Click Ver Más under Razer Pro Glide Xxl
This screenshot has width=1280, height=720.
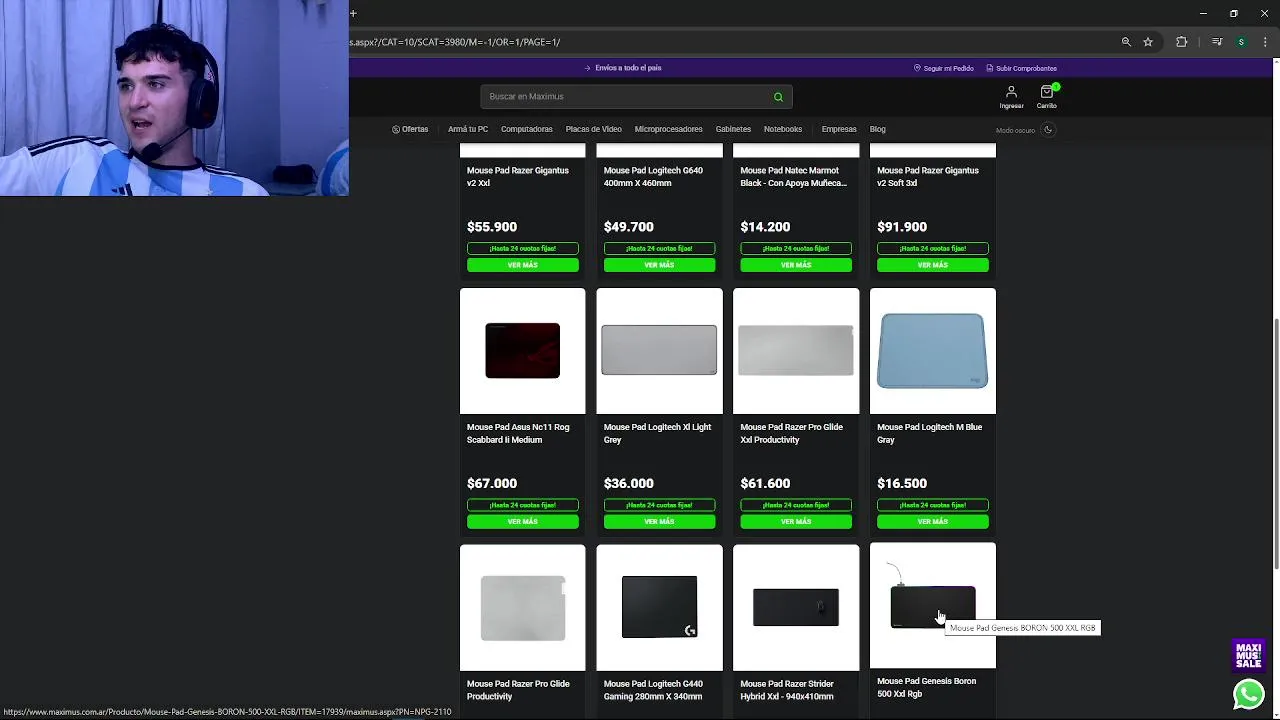(796, 522)
